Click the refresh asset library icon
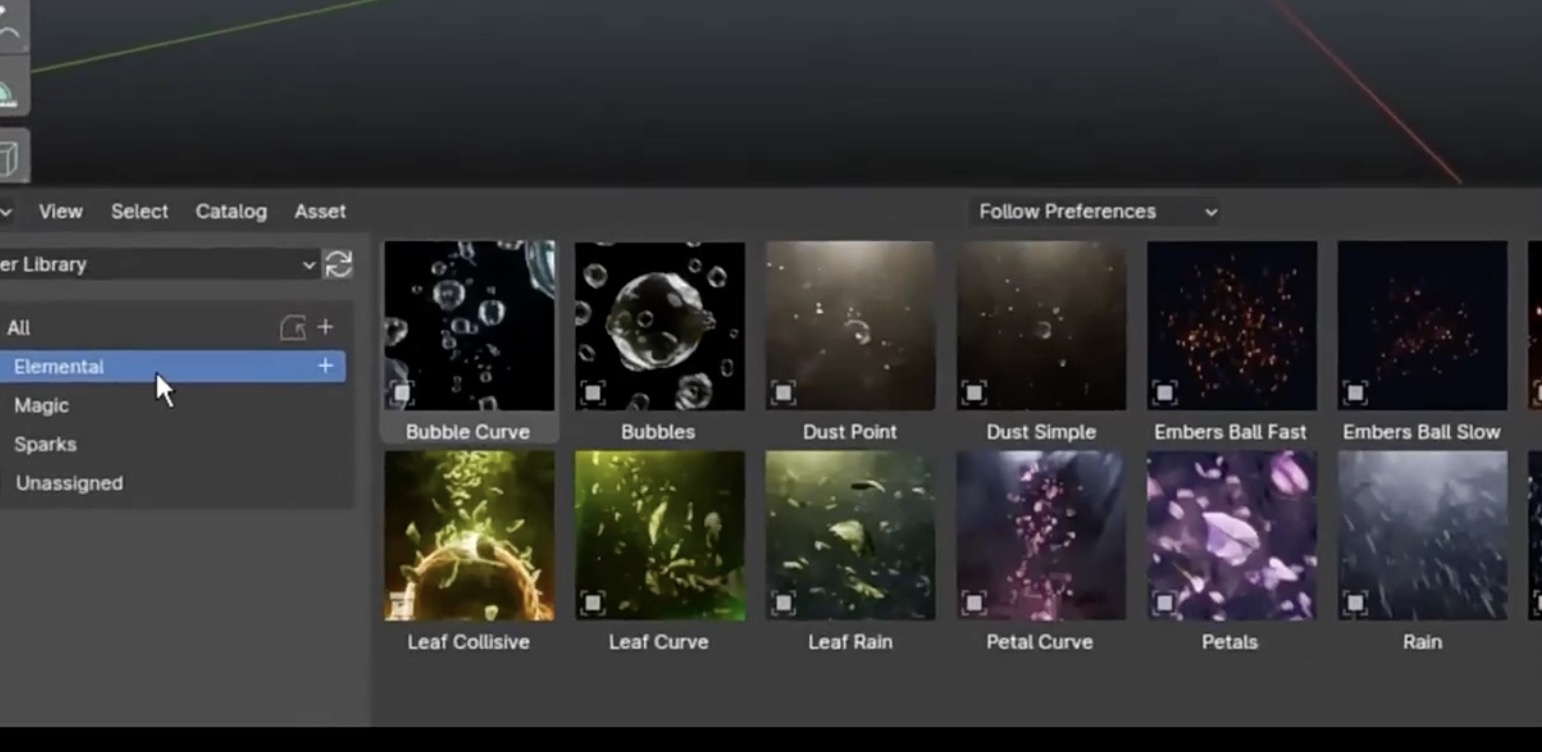Image resolution: width=1542 pixels, height=752 pixels. click(x=338, y=264)
